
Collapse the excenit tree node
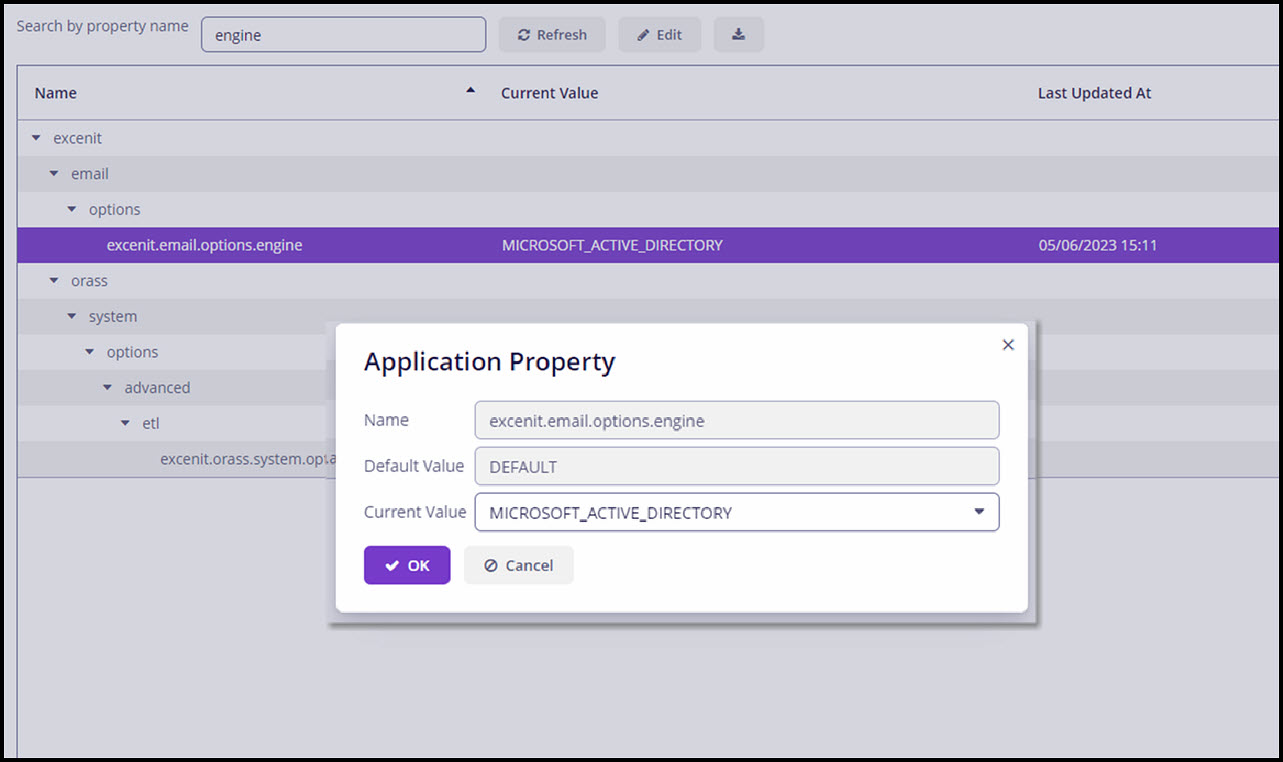click(x=36, y=138)
